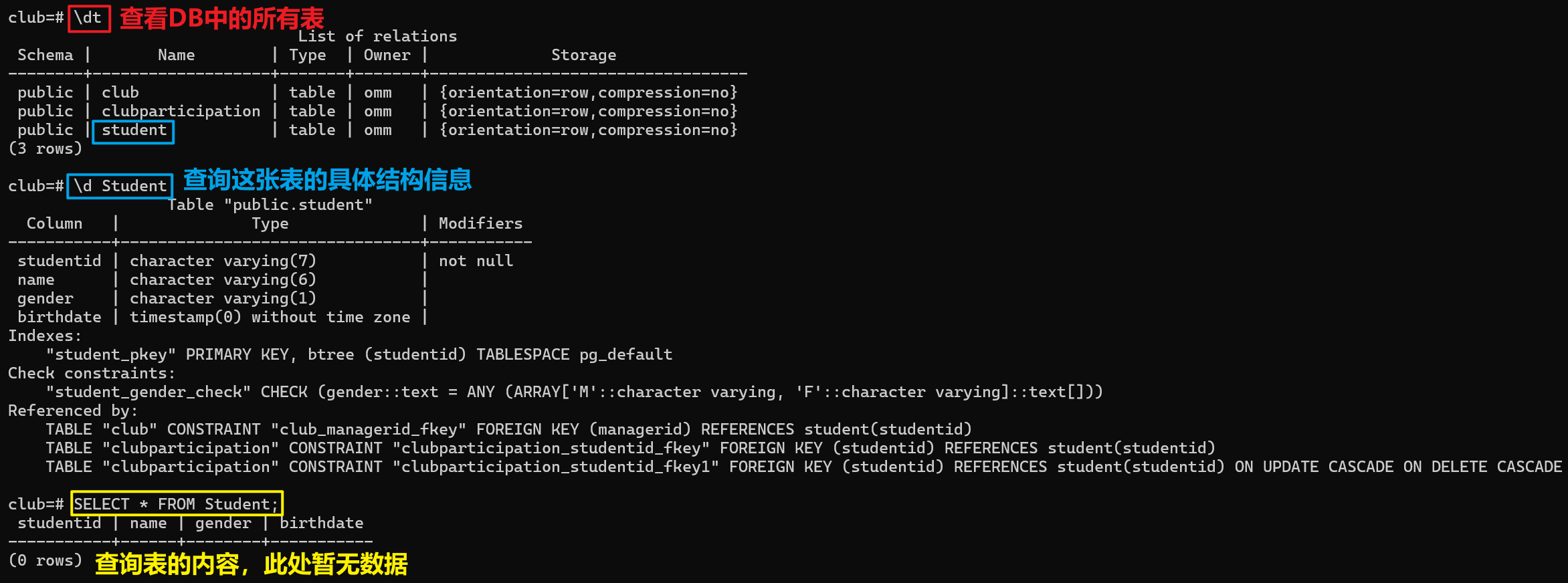Click the (0 rows) result text
The width and height of the screenshot is (1568, 583).
point(45,560)
